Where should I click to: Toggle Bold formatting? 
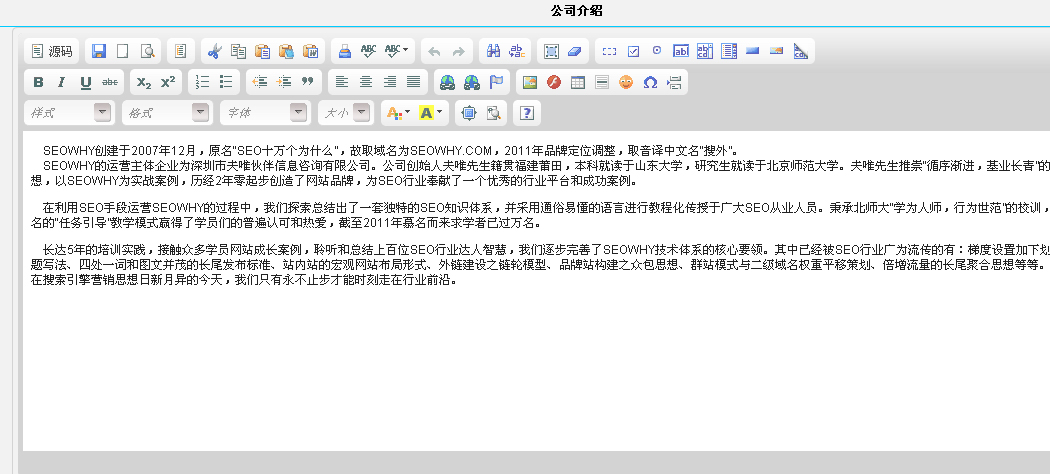pos(38,82)
